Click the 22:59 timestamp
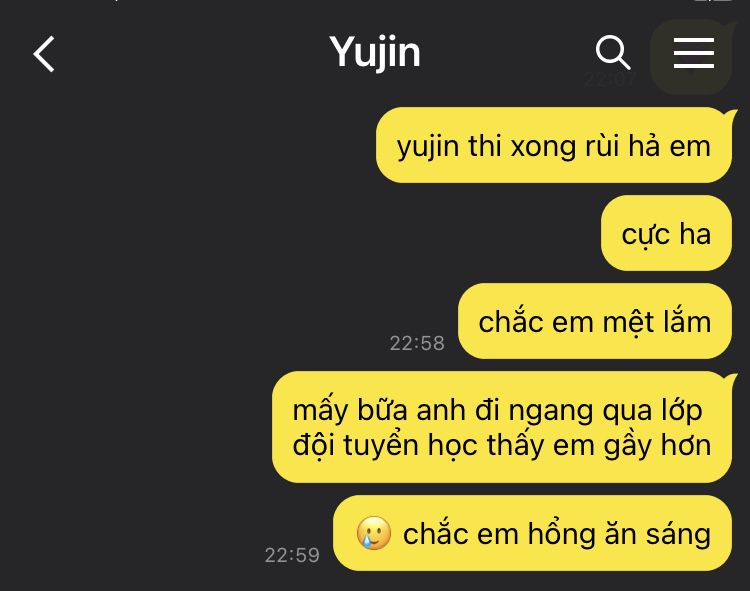This screenshot has height=591, width=750. tap(292, 555)
